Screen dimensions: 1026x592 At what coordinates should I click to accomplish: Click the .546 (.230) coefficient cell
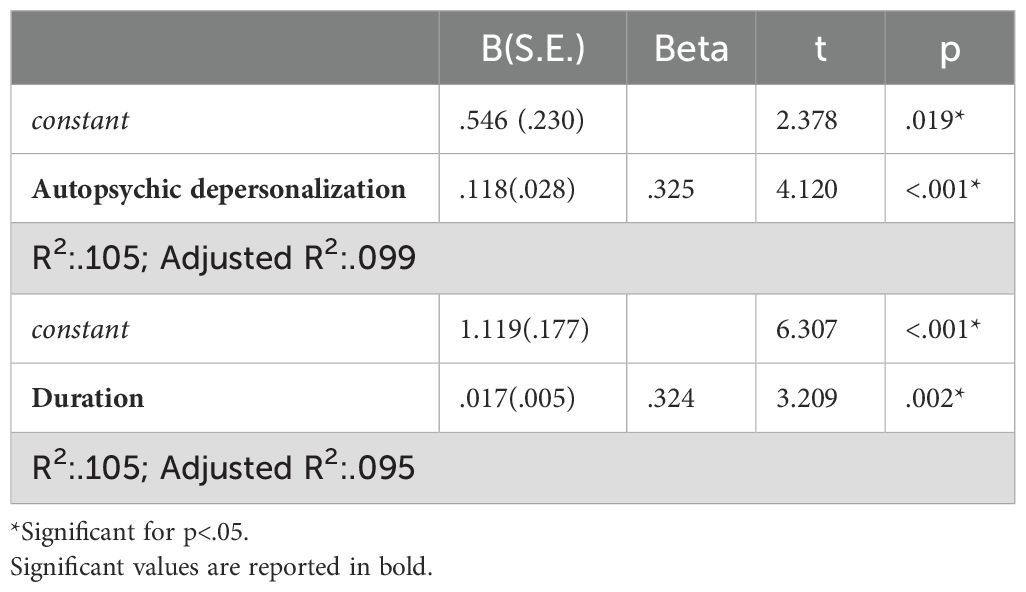[522, 120]
